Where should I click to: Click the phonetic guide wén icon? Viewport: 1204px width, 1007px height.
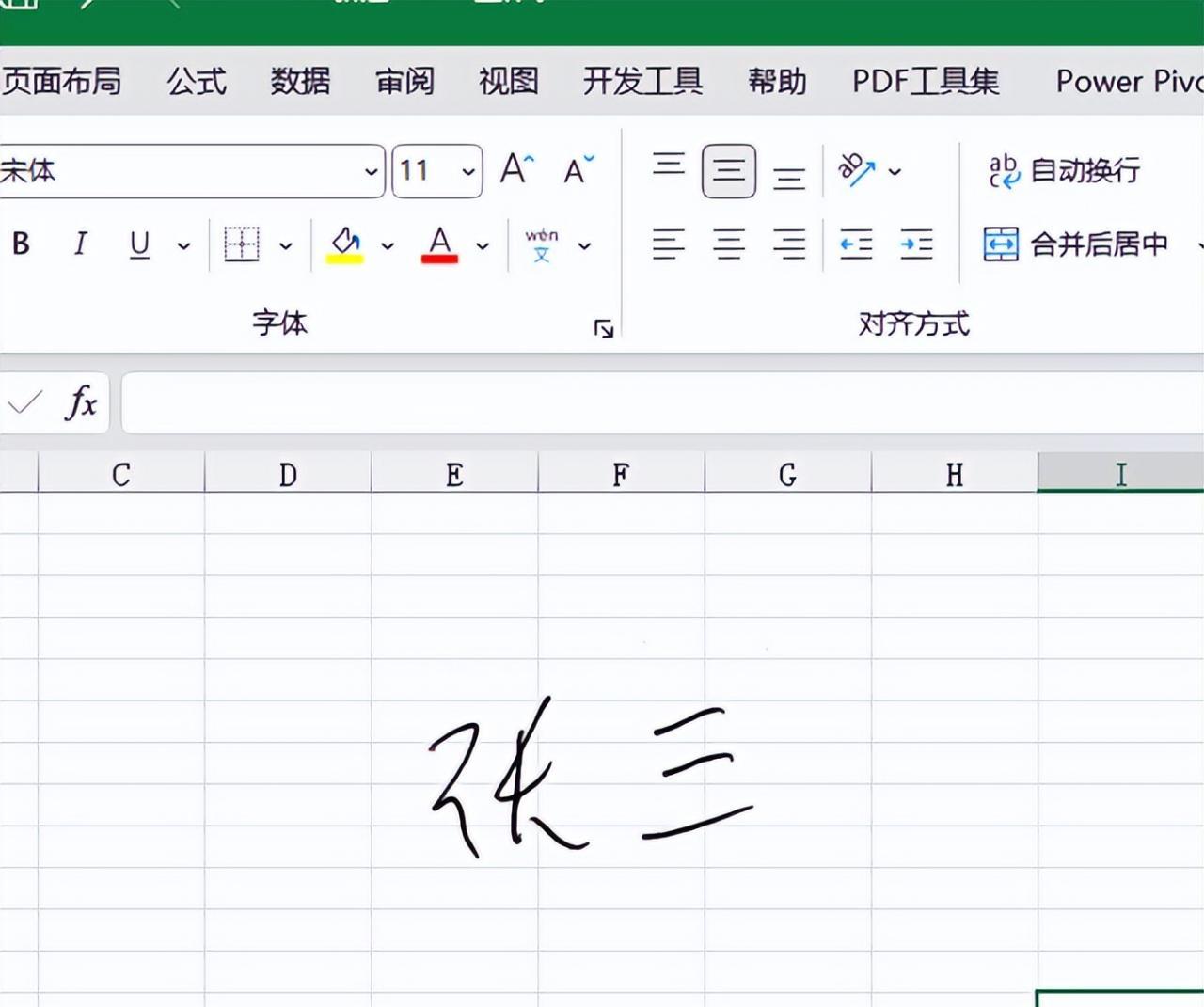tap(541, 244)
